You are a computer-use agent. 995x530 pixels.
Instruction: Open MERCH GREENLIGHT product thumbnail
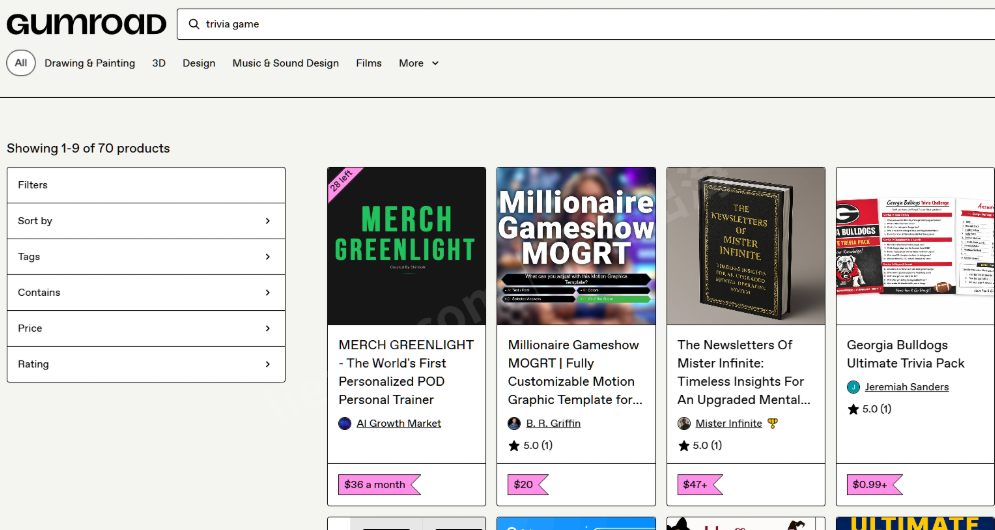point(407,246)
